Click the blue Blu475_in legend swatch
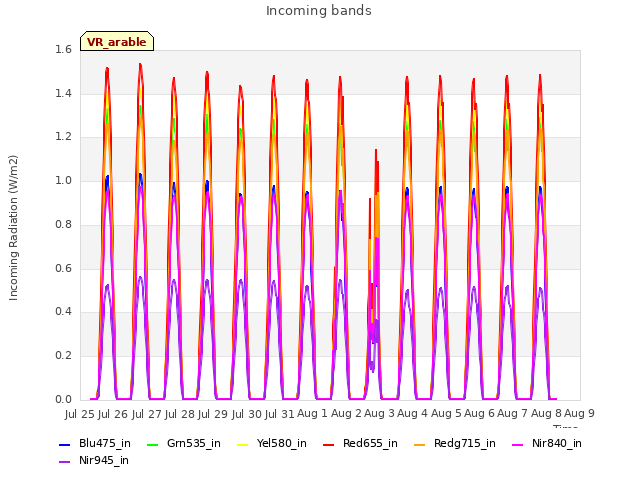The image size is (640, 480). coord(65,444)
